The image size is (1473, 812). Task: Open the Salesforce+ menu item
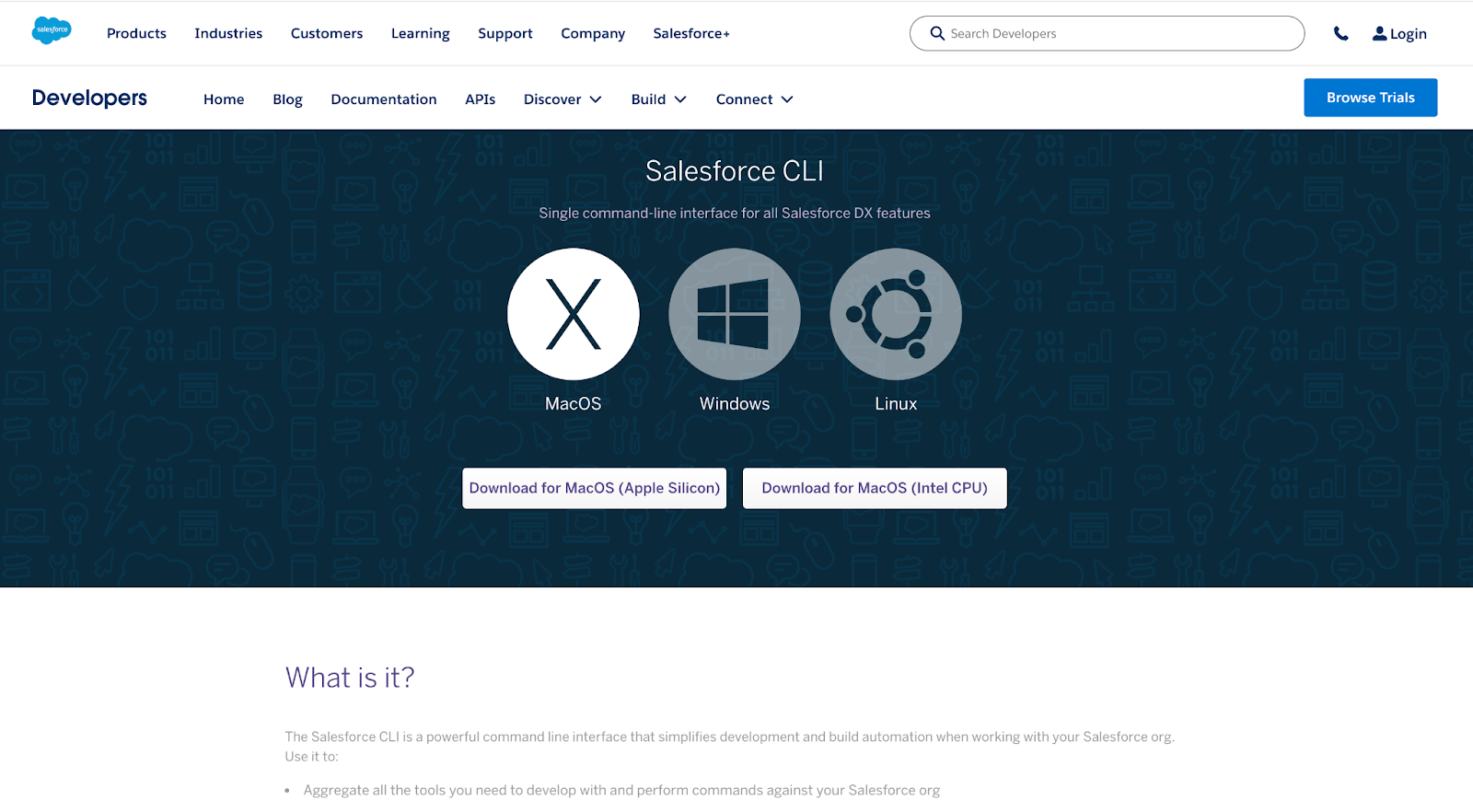click(691, 33)
